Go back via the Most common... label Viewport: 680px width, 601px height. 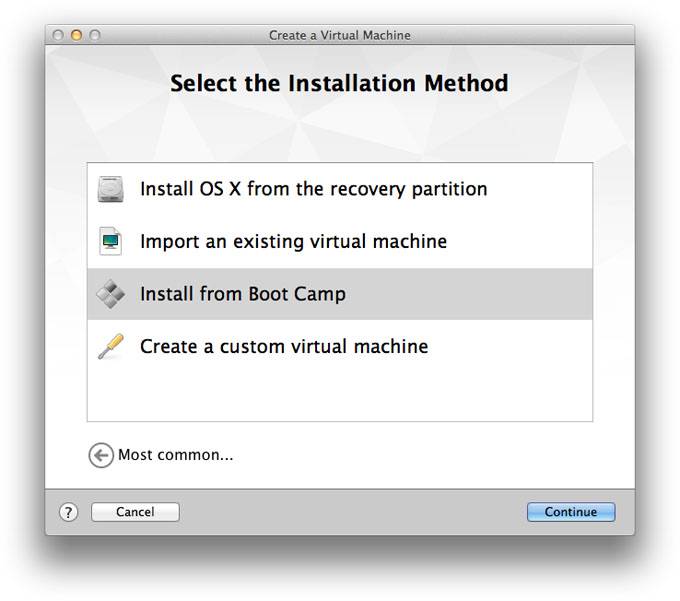pyautogui.click(x=176, y=455)
